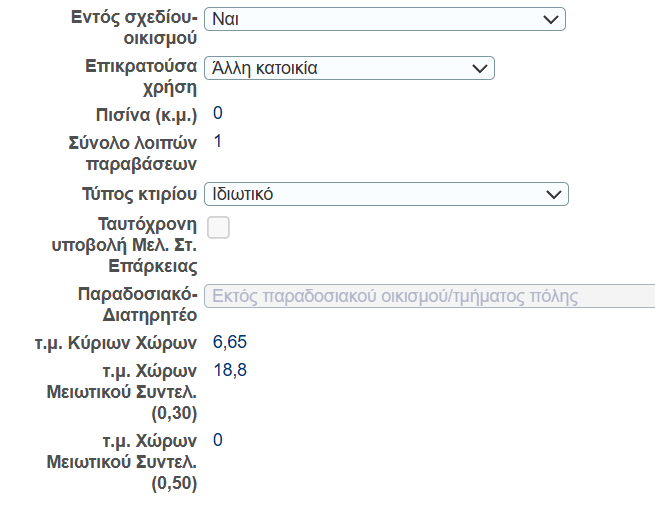Image resolution: width=655 pixels, height=518 pixels.
Task: Select the 18,8 square meters value
Action: (230, 371)
